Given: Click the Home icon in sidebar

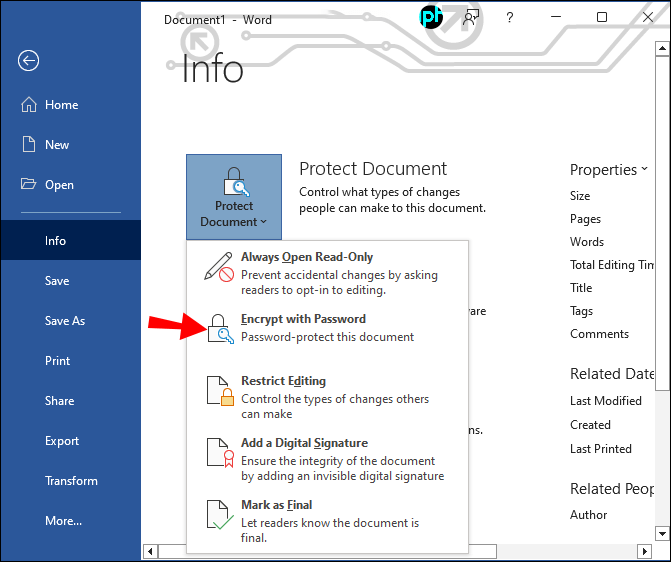Looking at the screenshot, I should coord(28,105).
